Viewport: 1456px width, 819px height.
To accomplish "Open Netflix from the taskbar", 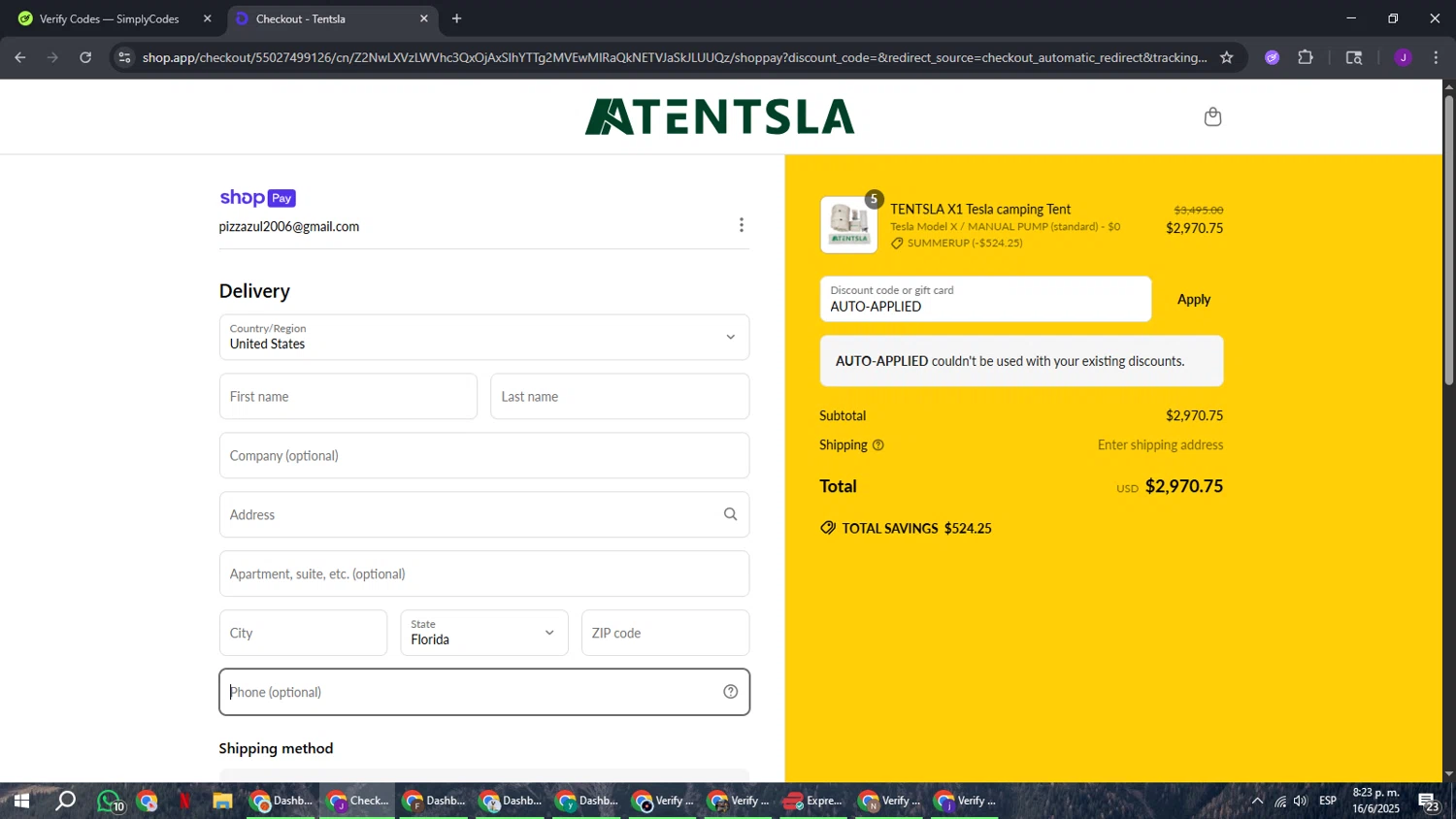I will click(184, 801).
